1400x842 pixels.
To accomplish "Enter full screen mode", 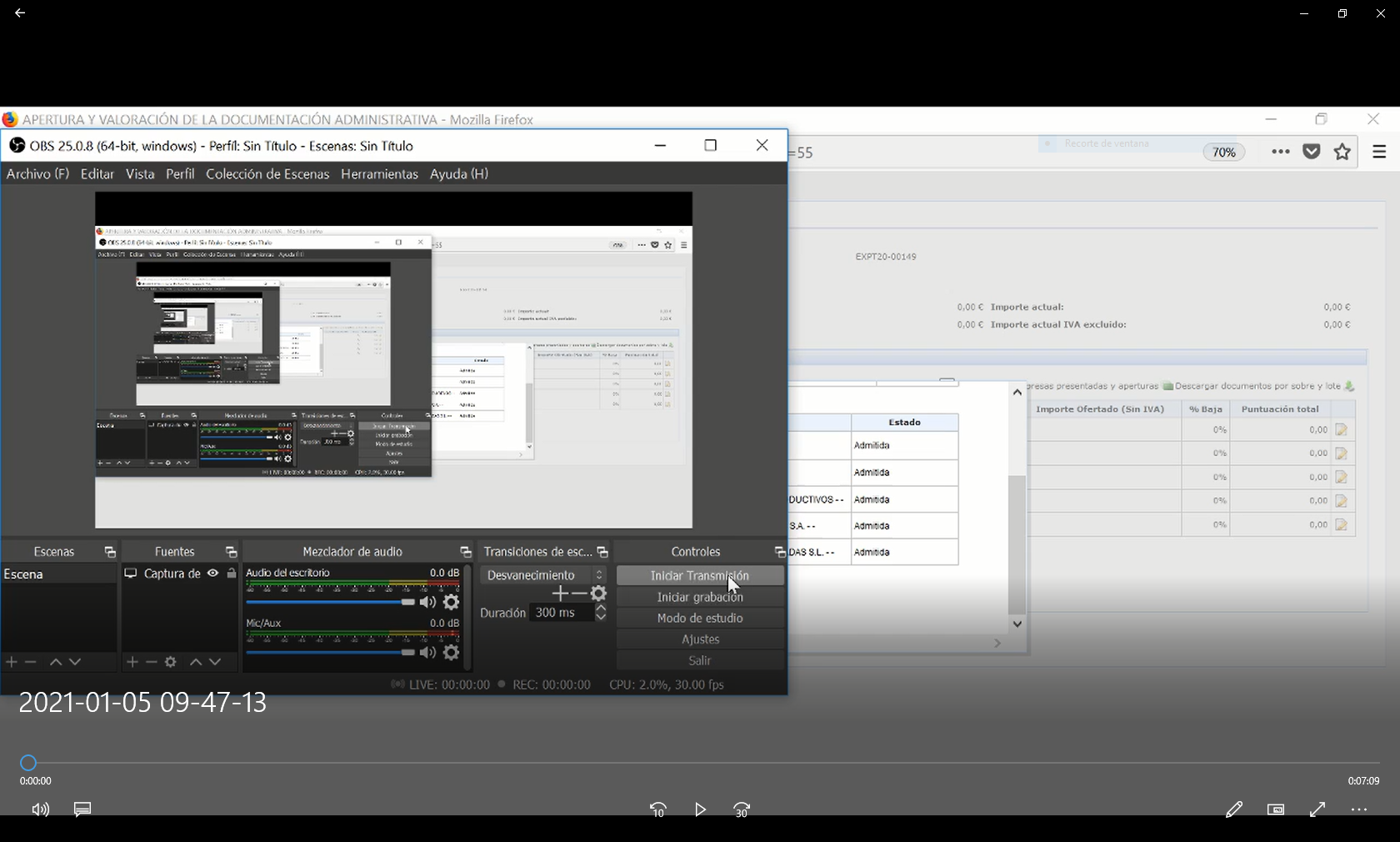I will (x=1317, y=809).
